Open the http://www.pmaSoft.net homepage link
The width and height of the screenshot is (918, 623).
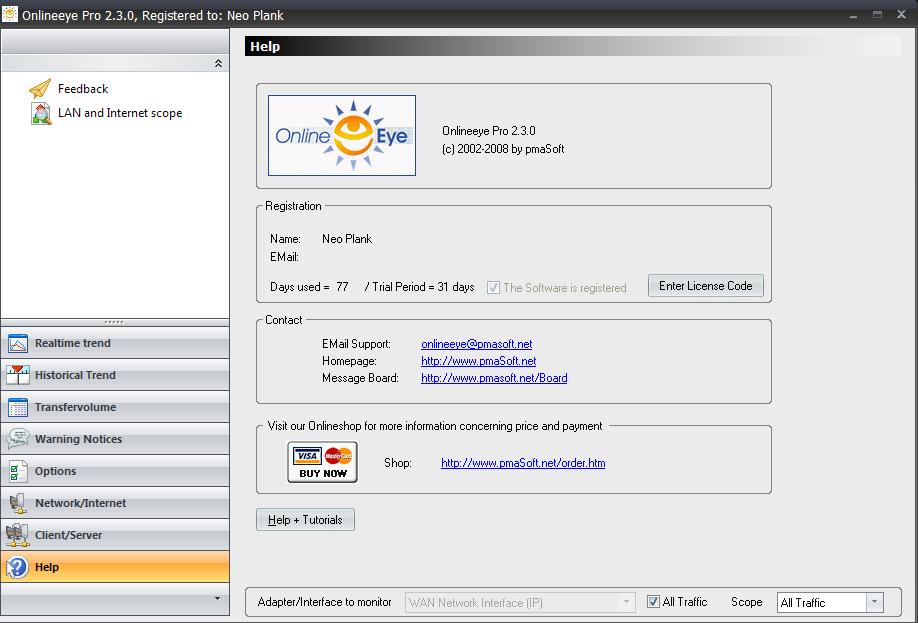click(x=478, y=361)
